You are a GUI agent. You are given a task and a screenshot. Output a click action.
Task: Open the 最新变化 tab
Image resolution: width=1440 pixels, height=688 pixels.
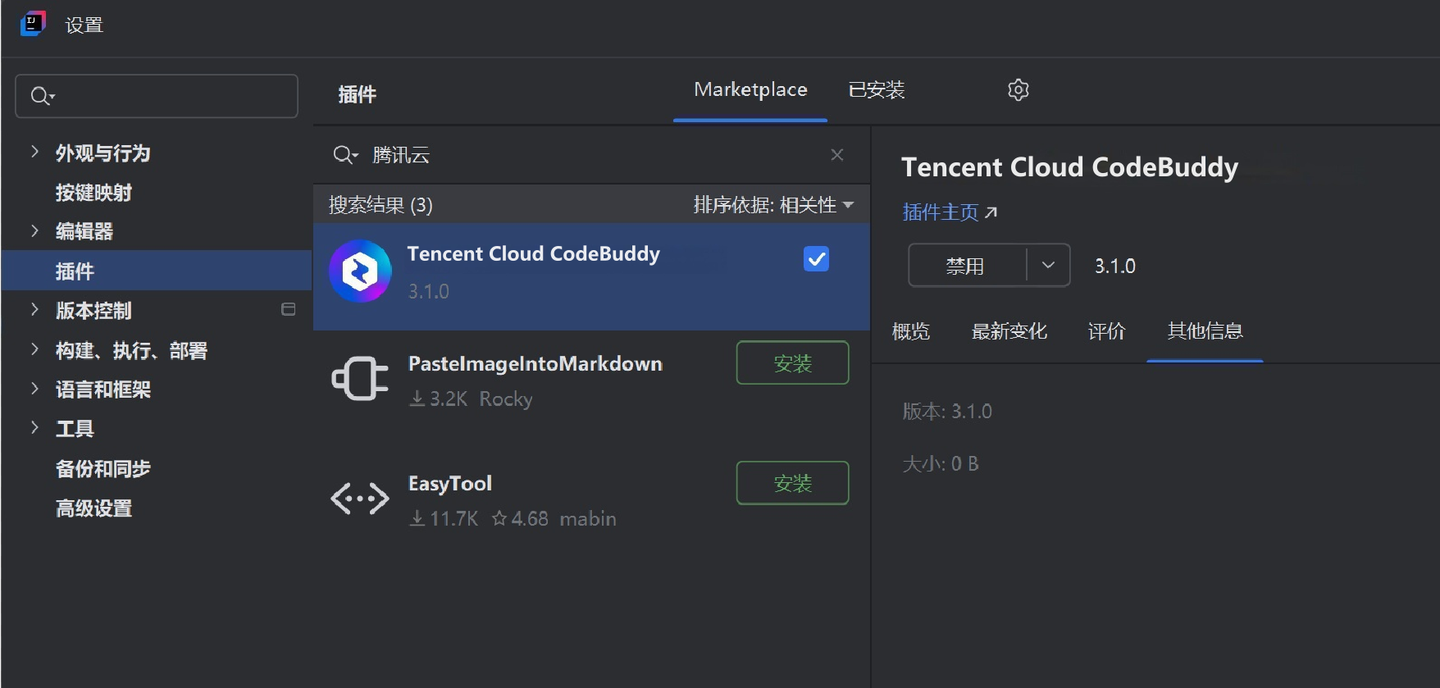point(1009,331)
